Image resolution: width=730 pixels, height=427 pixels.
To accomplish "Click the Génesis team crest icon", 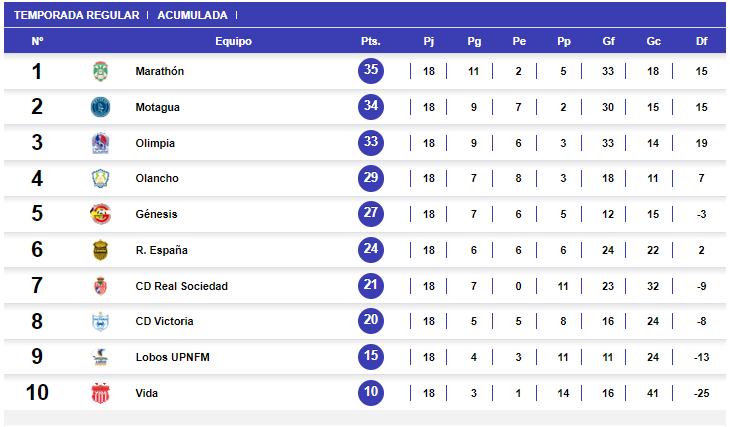I will (x=99, y=214).
